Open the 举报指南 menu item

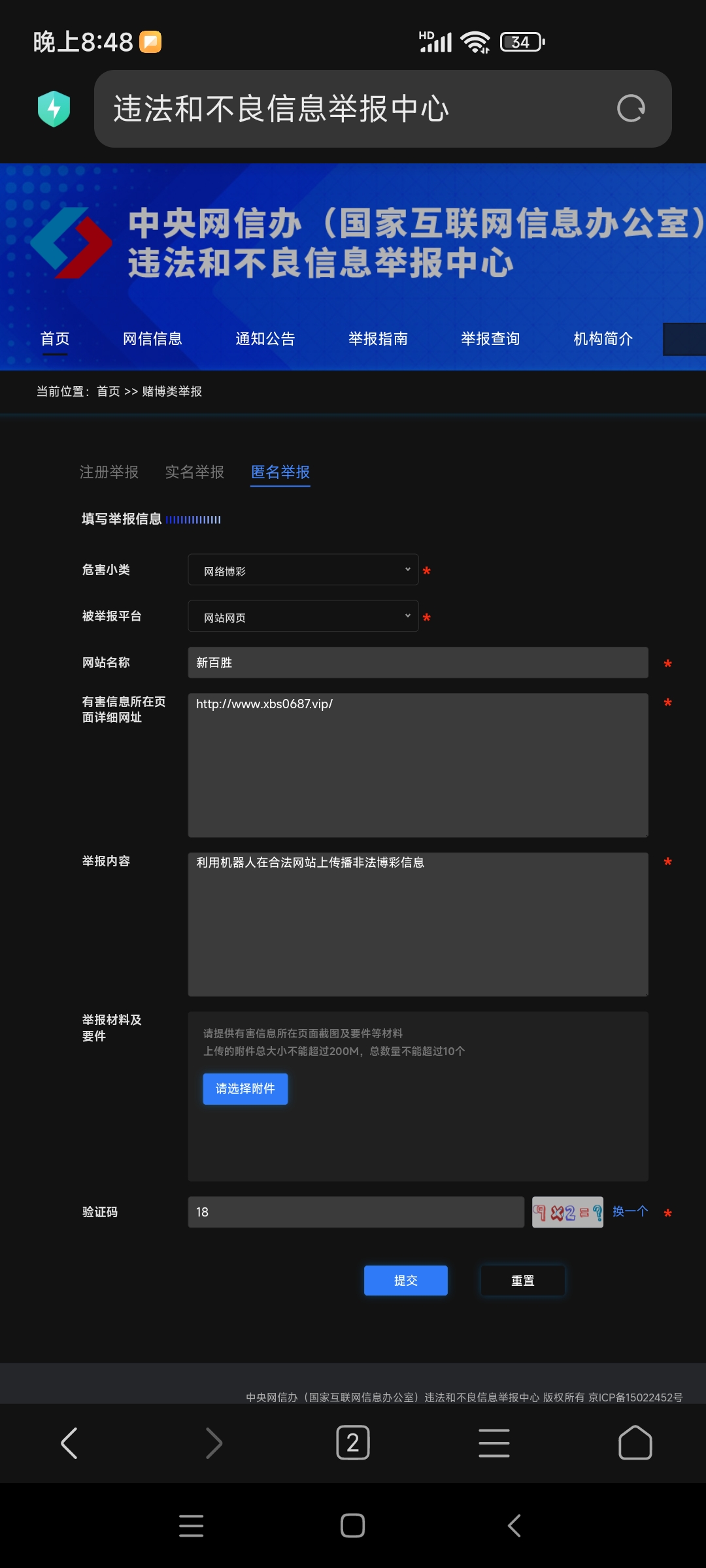click(378, 338)
